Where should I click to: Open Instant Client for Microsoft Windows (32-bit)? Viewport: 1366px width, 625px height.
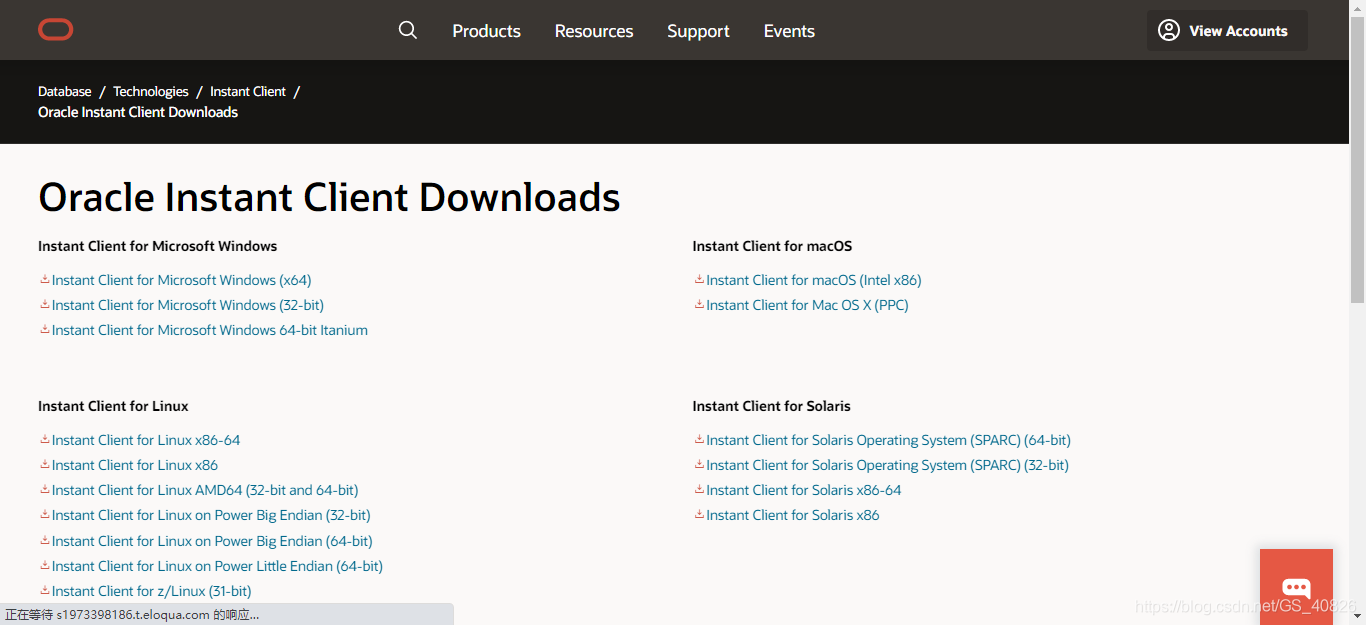(187, 305)
